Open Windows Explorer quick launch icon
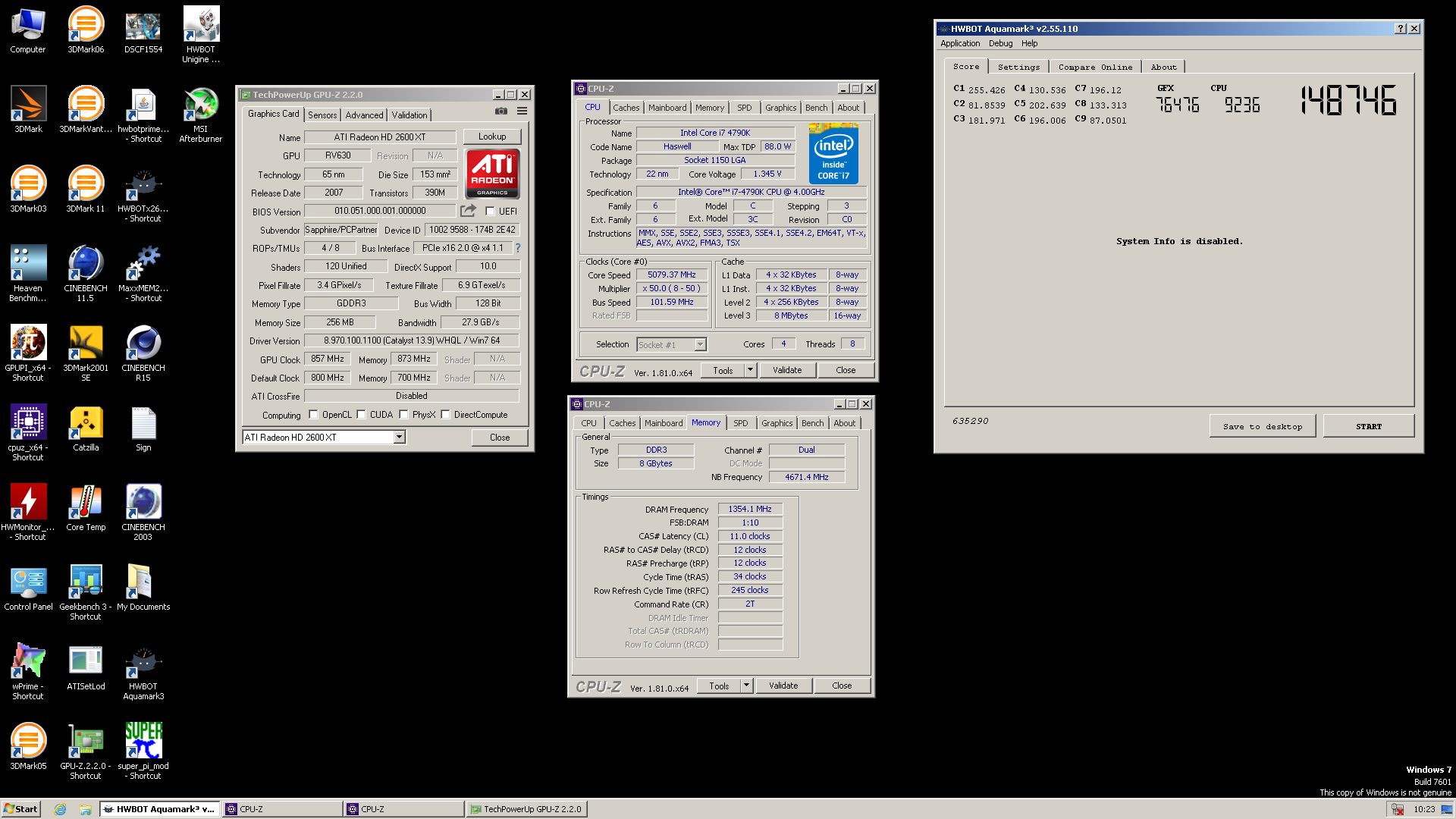This screenshot has height=819, width=1456. click(86, 809)
